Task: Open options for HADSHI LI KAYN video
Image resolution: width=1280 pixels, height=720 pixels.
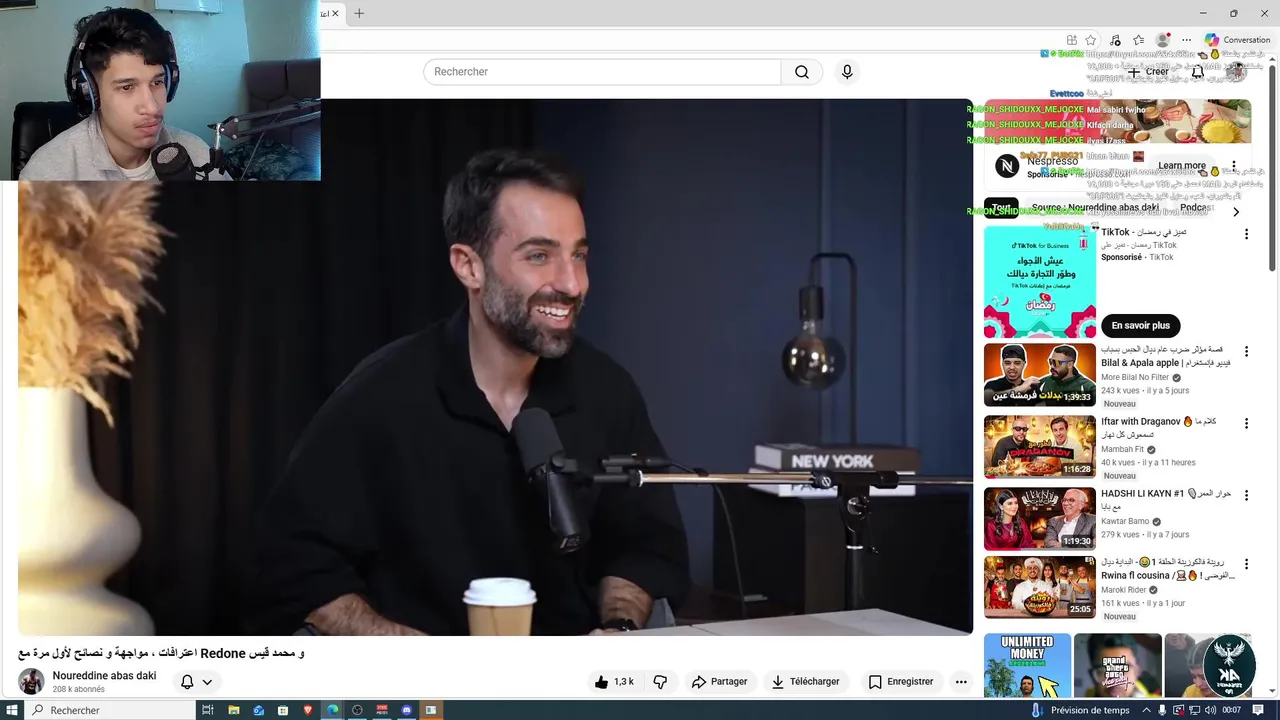Action: (1246, 495)
